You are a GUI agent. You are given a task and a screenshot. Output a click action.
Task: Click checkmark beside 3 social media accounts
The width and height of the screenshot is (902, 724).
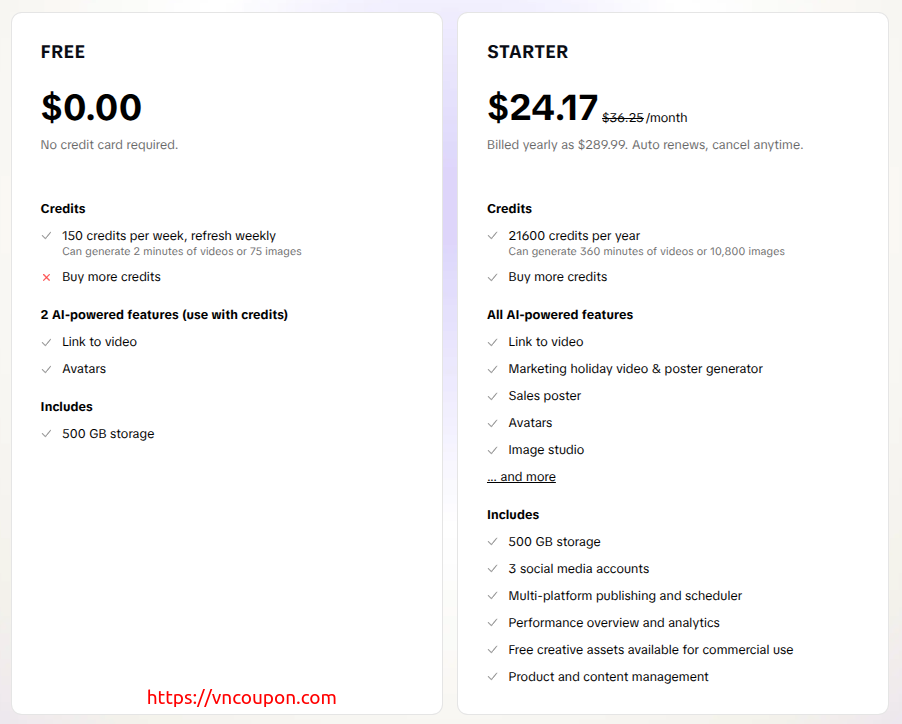coord(492,569)
